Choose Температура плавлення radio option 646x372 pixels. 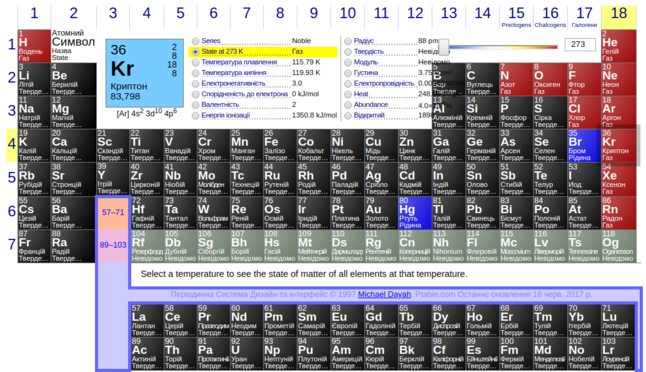tap(195, 63)
